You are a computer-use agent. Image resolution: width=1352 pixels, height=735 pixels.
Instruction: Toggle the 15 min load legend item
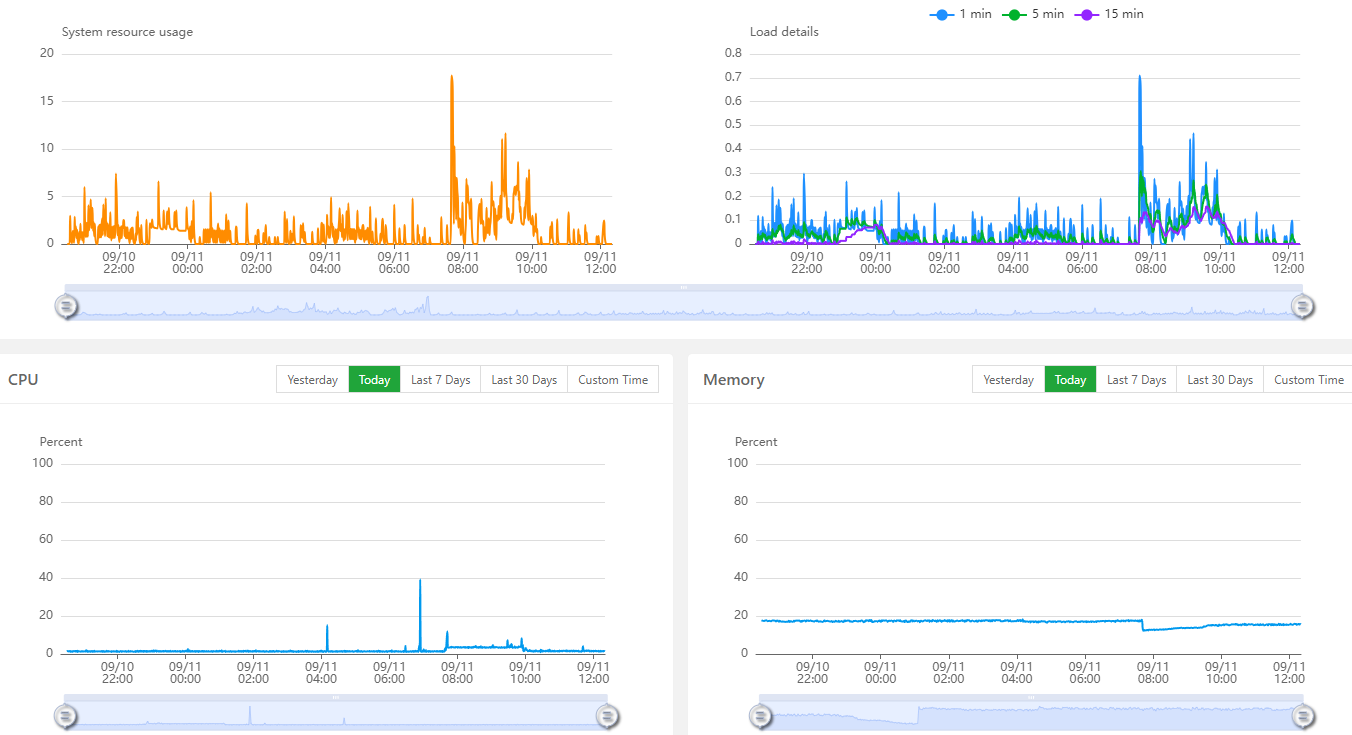(x=1112, y=14)
